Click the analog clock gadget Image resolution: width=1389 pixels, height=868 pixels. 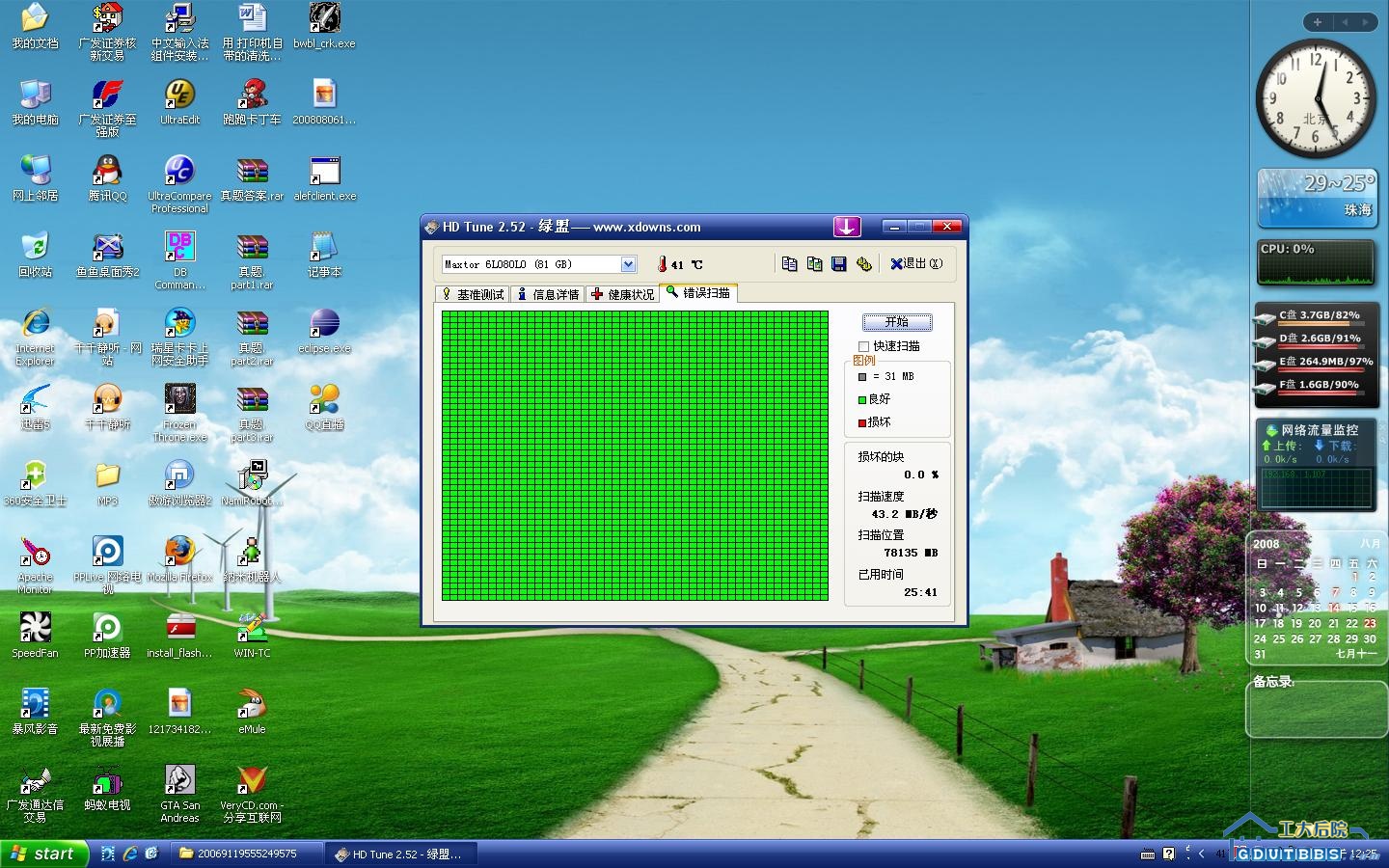click(x=1316, y=98)
